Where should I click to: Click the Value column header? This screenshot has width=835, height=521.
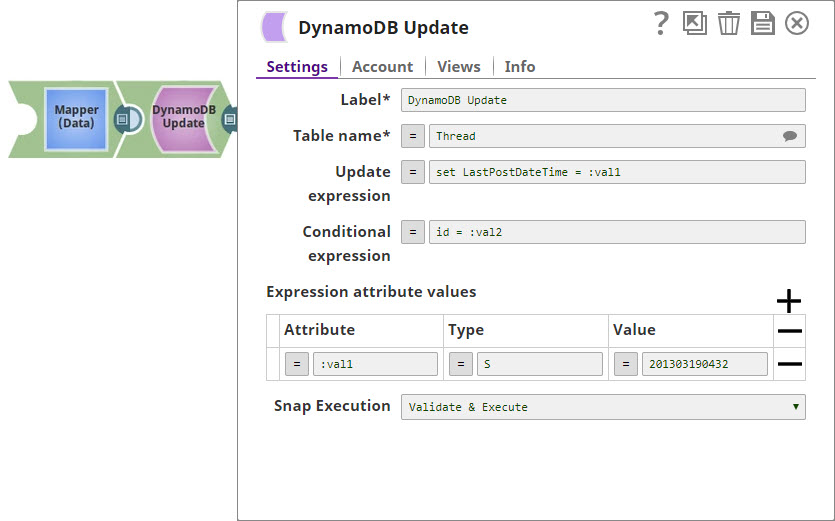(x=634, y=330)
